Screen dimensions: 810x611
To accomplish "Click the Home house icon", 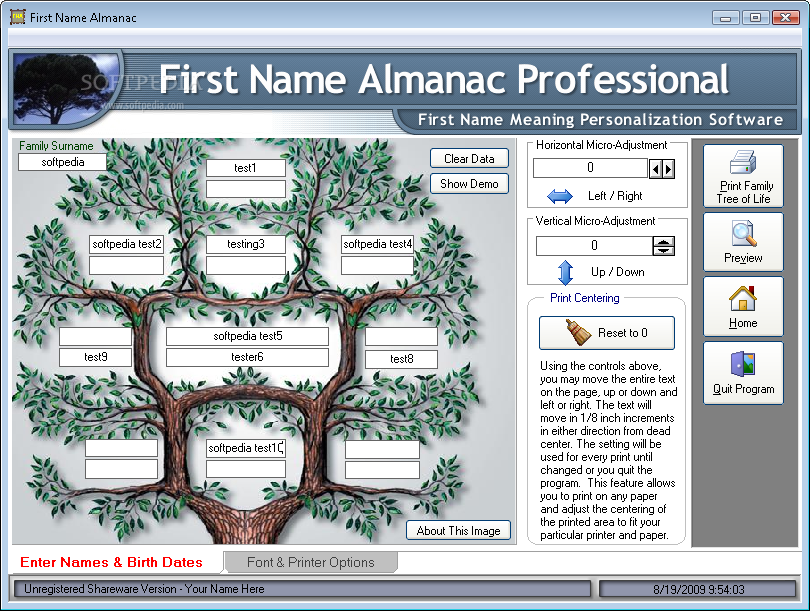I will coord(743,299).
